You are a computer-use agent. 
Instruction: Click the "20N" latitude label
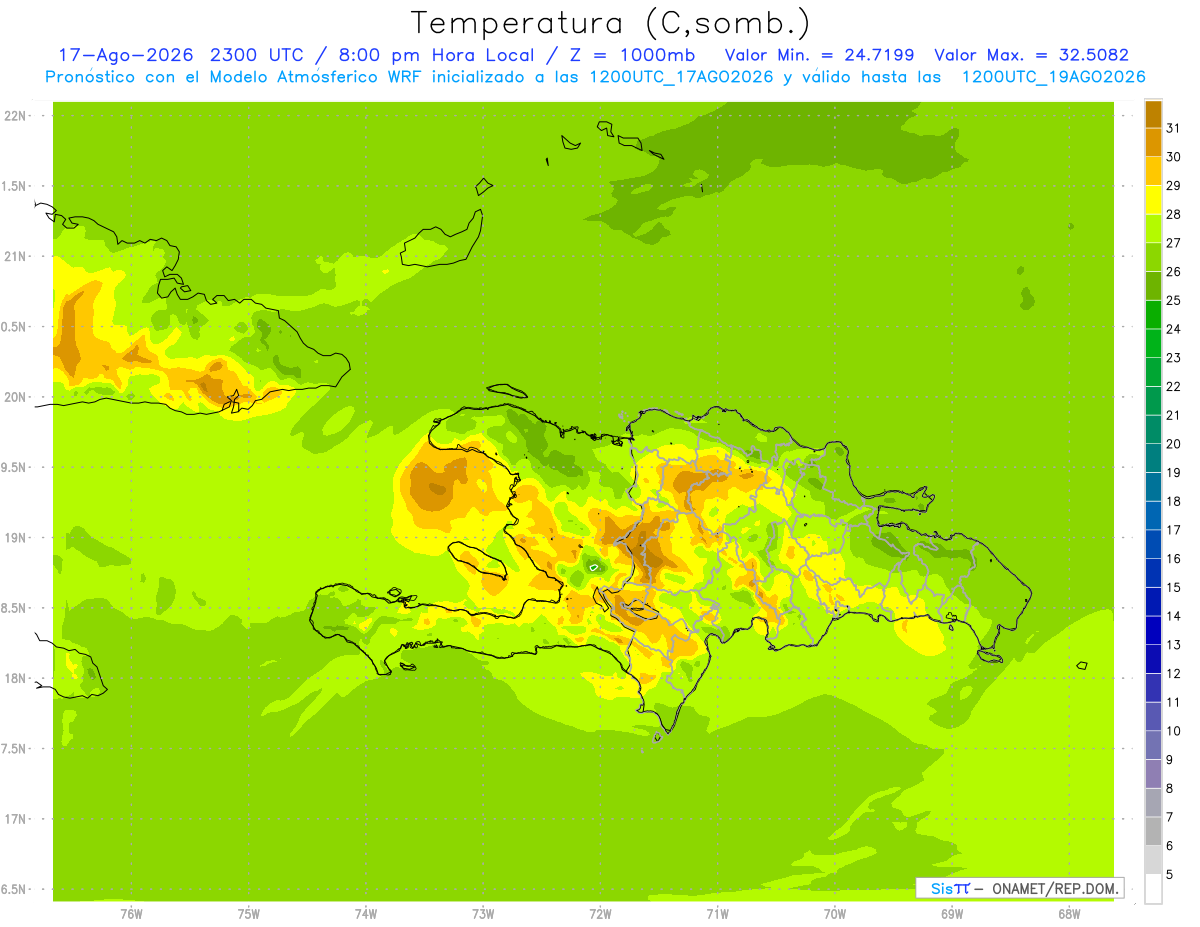[14, 397]
